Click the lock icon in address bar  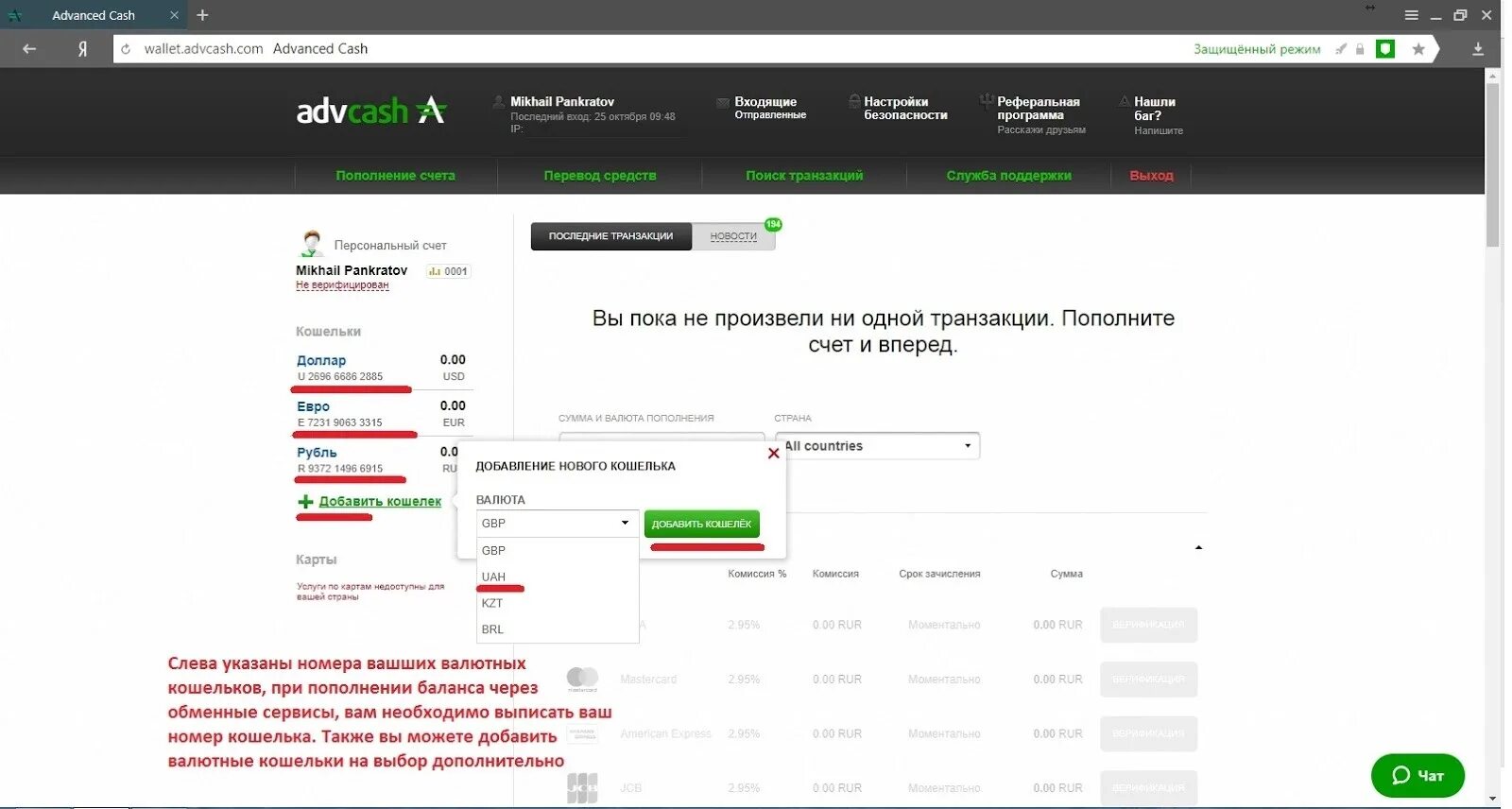[1360, 49]
